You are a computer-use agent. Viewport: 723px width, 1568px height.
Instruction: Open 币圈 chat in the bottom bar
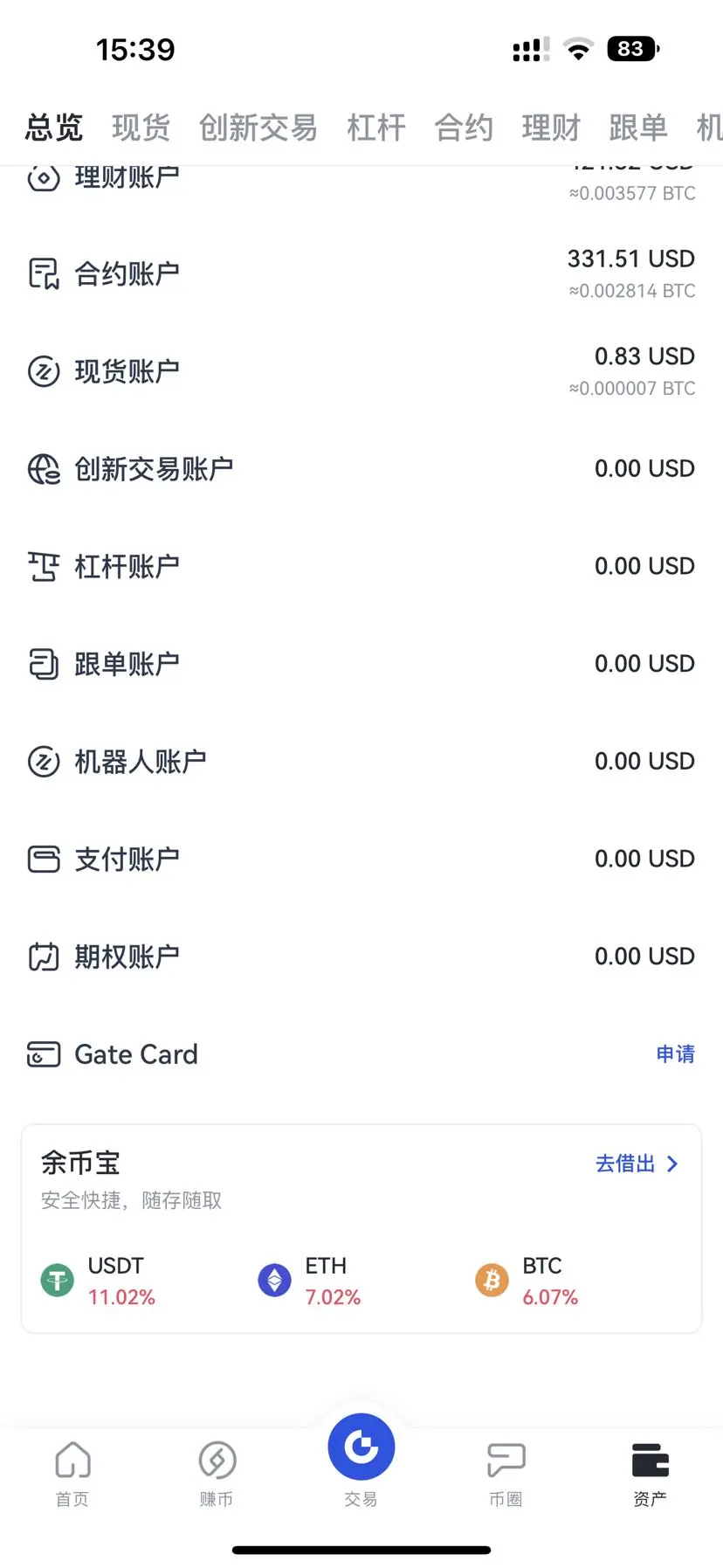(x=506, y=1475)
